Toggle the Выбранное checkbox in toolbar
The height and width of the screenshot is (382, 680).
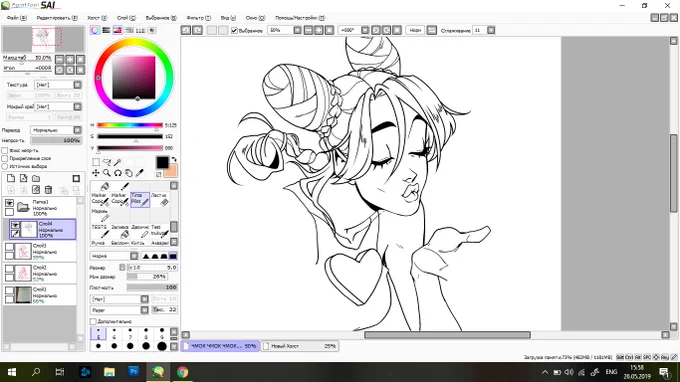[x=234, y=30]
